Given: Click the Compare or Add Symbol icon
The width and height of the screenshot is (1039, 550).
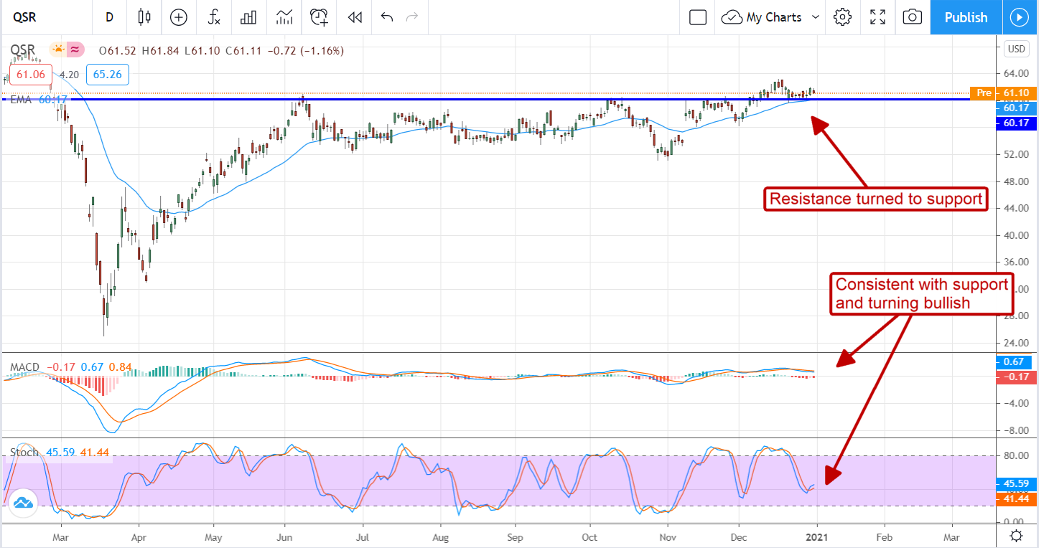Looking at the screenshot, I should [x=178, y=17].
